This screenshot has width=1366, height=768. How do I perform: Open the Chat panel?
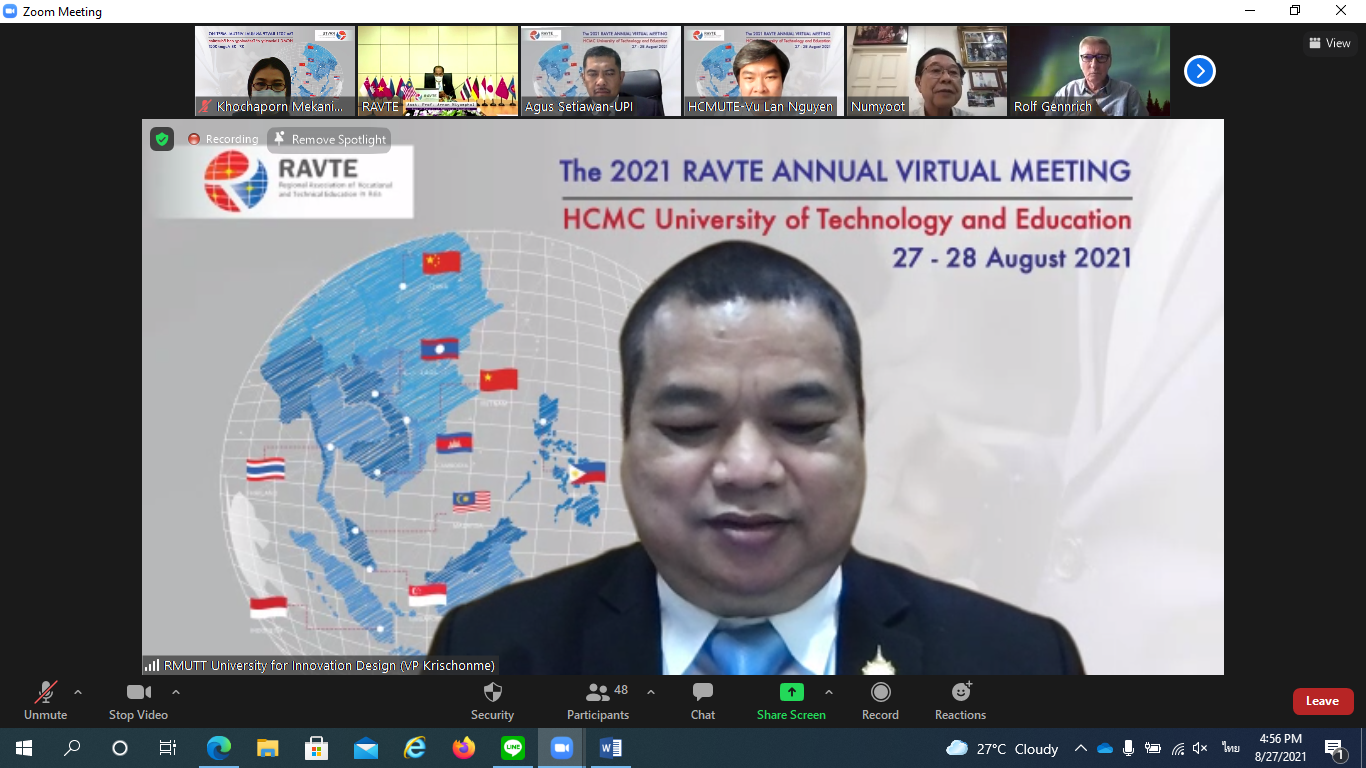(x=703, y=701)
